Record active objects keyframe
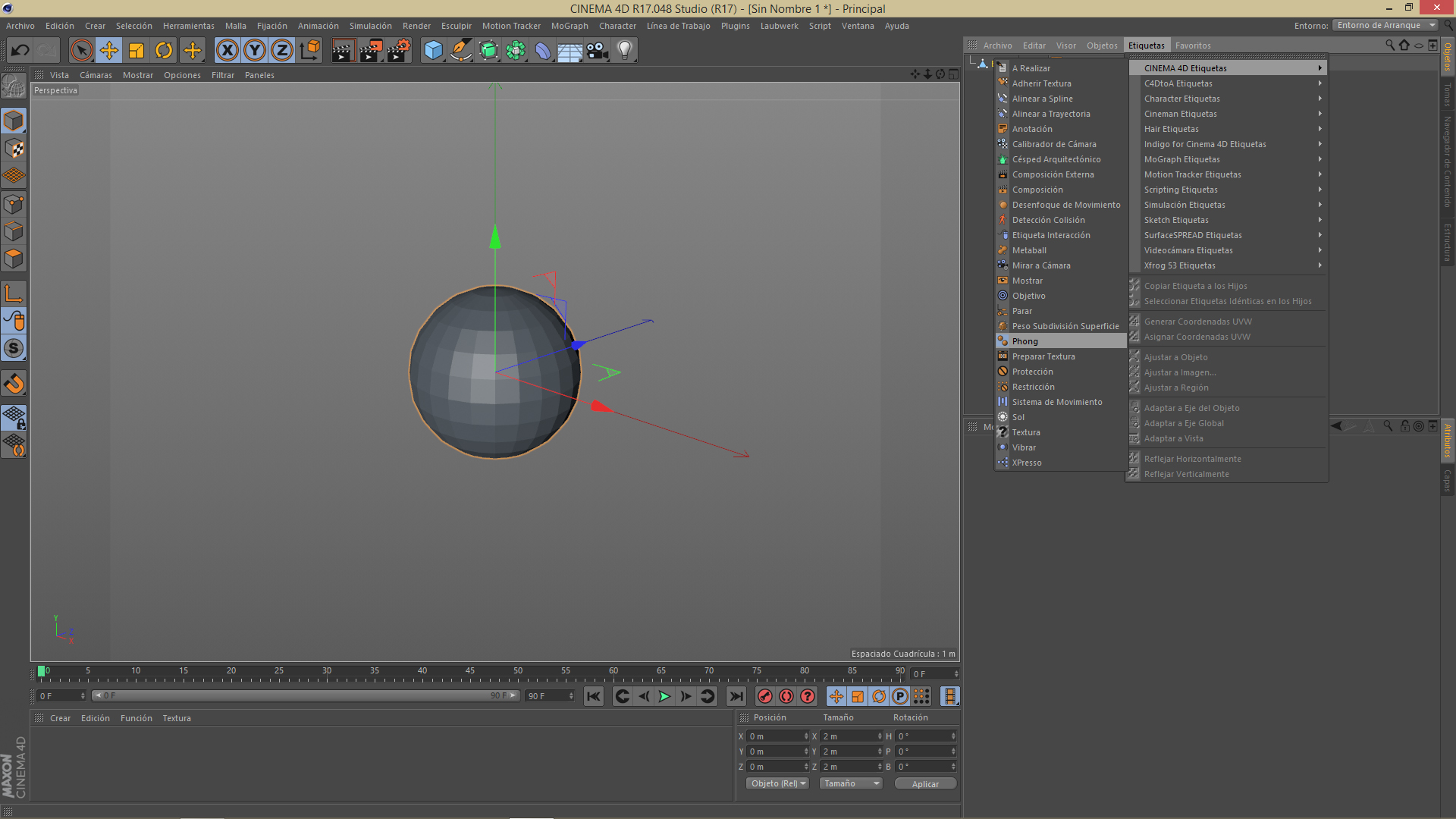The width and height of the screenshot is (1456, 819). point(765,696)
